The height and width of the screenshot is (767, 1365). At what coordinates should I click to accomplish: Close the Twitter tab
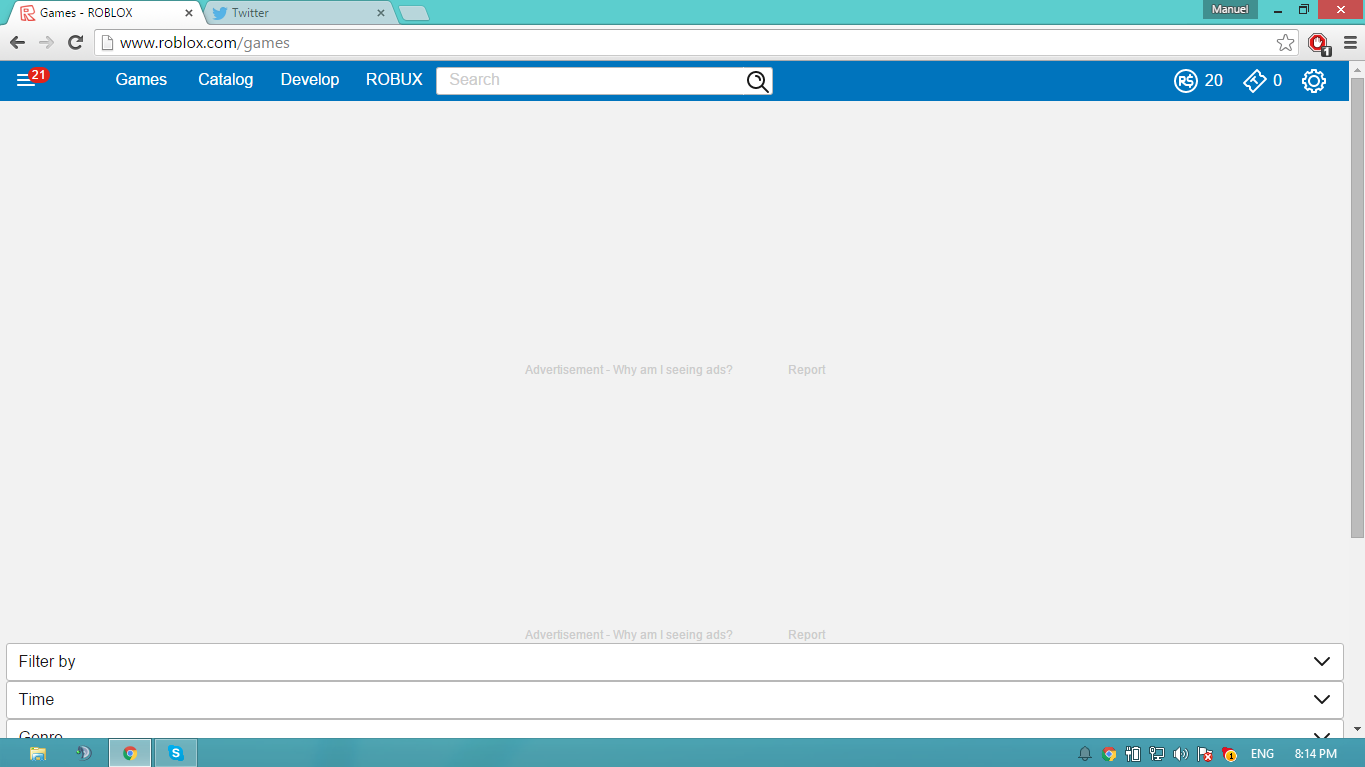pos(380,13)
